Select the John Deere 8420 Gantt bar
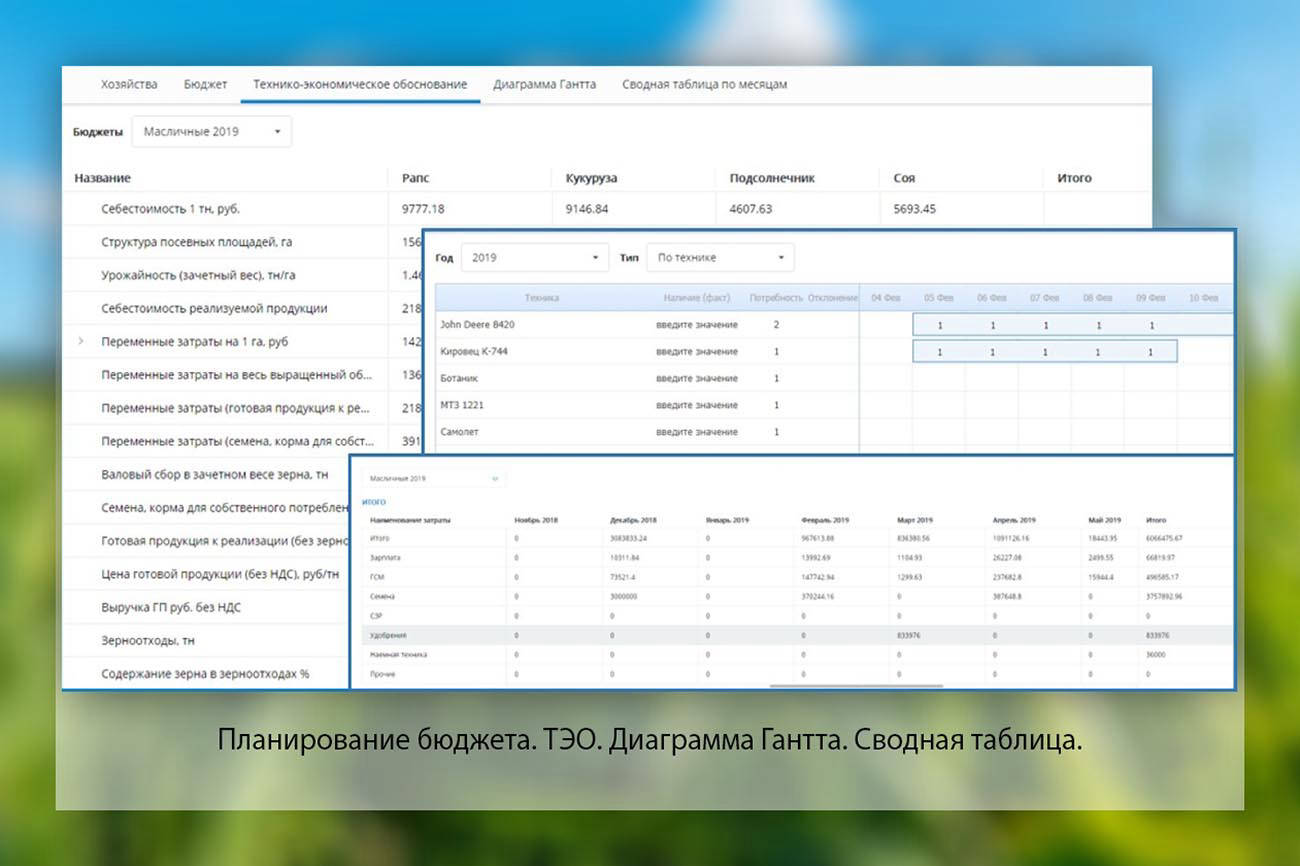1300x866 pixels. (1070, 325)
